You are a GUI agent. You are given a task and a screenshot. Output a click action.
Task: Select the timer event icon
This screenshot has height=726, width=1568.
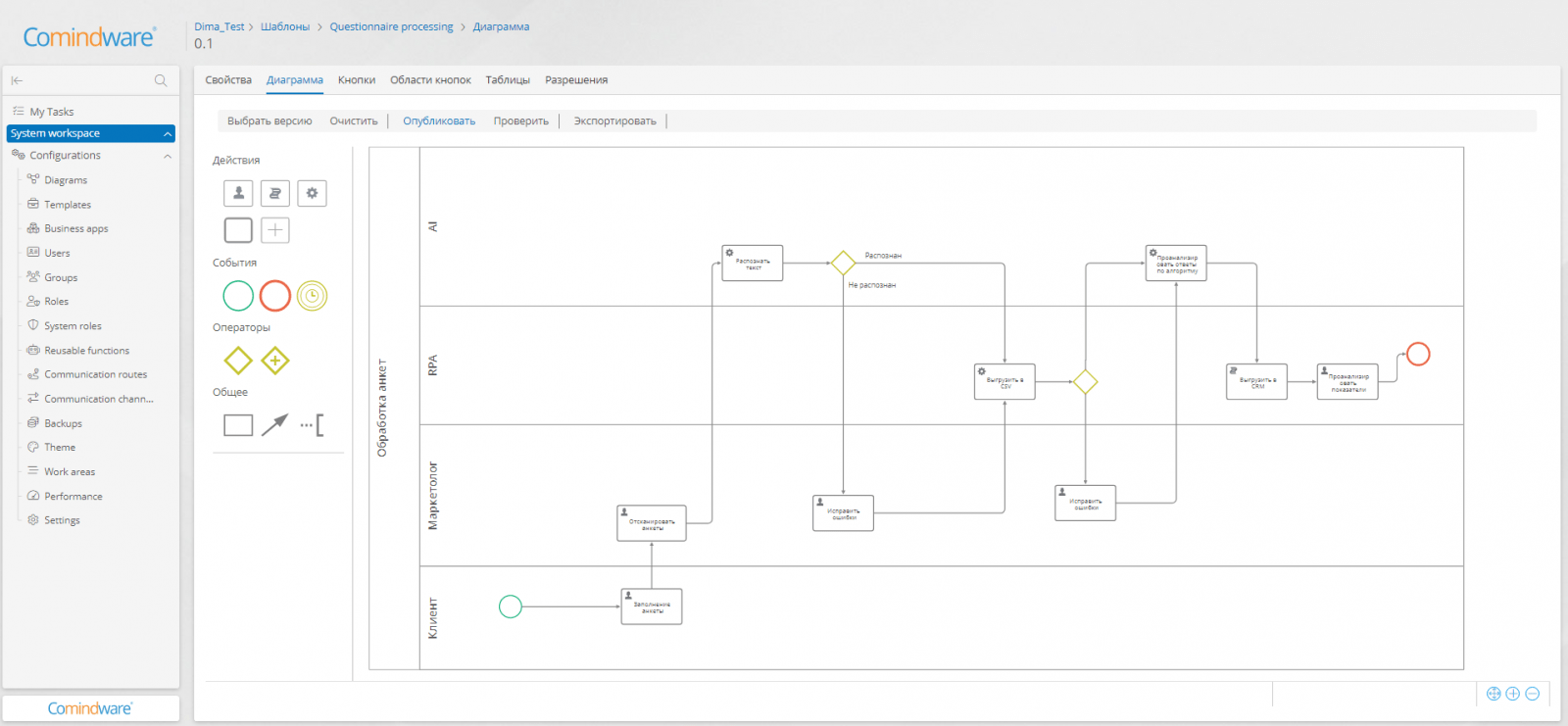312,296
